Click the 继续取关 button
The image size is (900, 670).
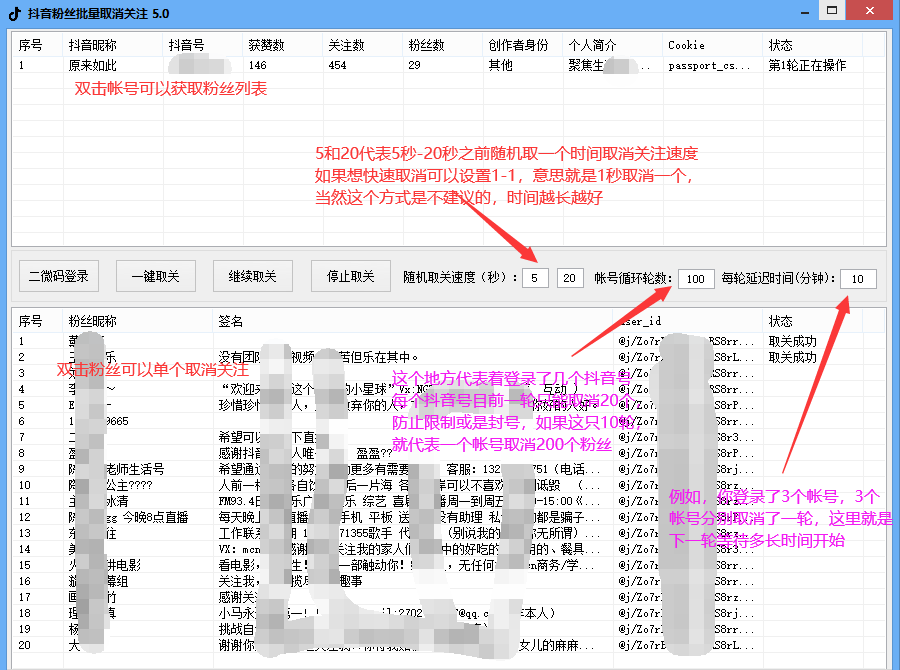point(253,276)
